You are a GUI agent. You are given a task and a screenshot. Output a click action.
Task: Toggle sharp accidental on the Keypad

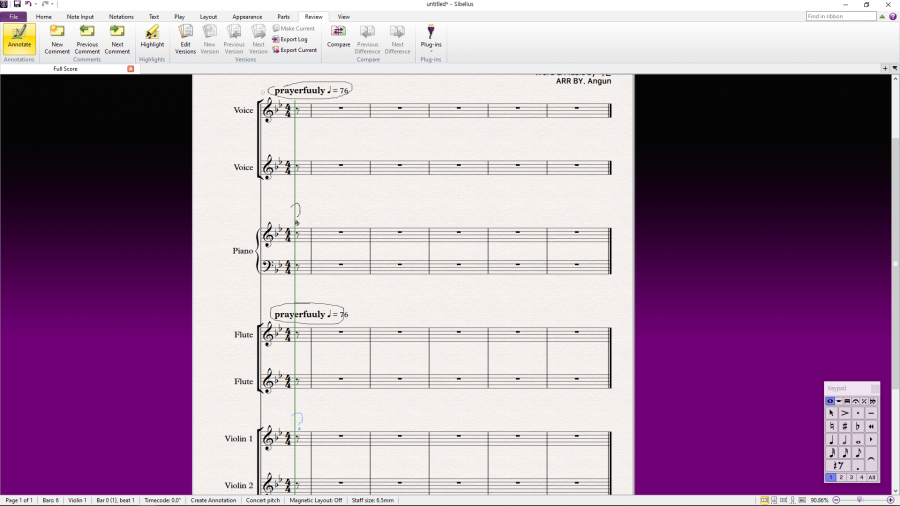845,426
